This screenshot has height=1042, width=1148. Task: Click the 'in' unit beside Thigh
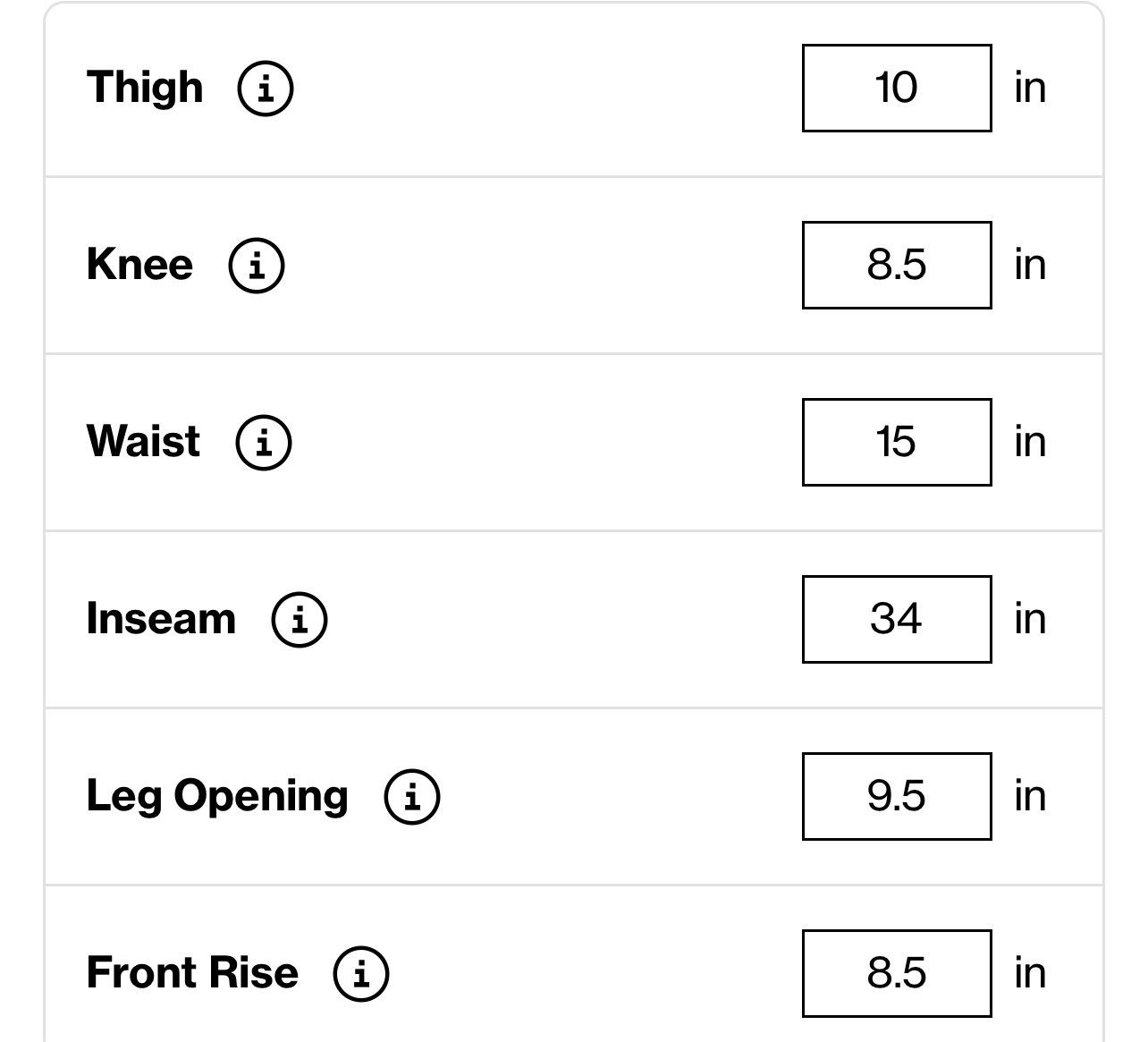click(x=1030, y=88)
